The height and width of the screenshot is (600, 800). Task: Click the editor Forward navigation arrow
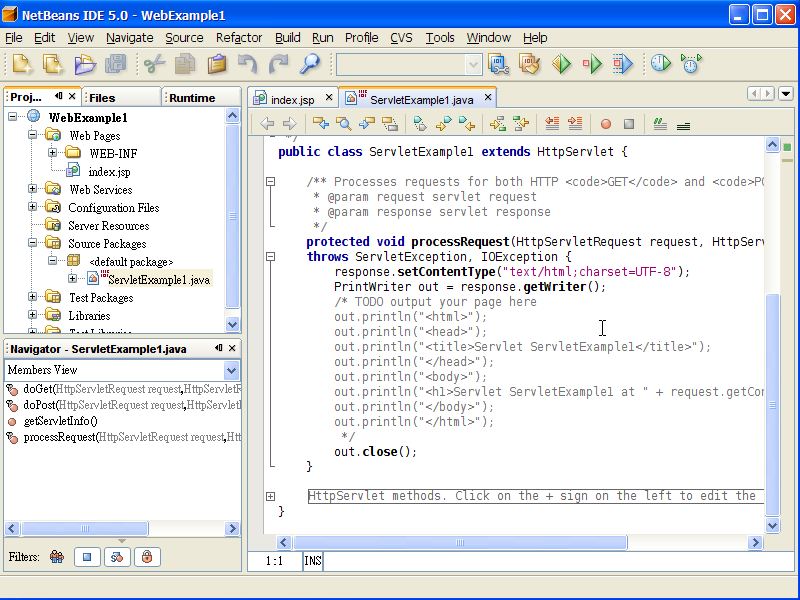point(290,123)
